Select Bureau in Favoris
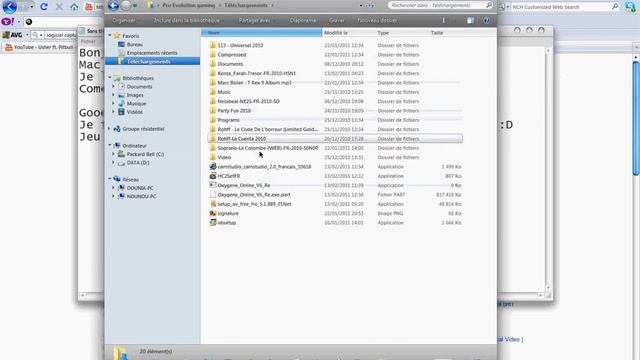Screen dimensions: 640x360 pos(135,44)
